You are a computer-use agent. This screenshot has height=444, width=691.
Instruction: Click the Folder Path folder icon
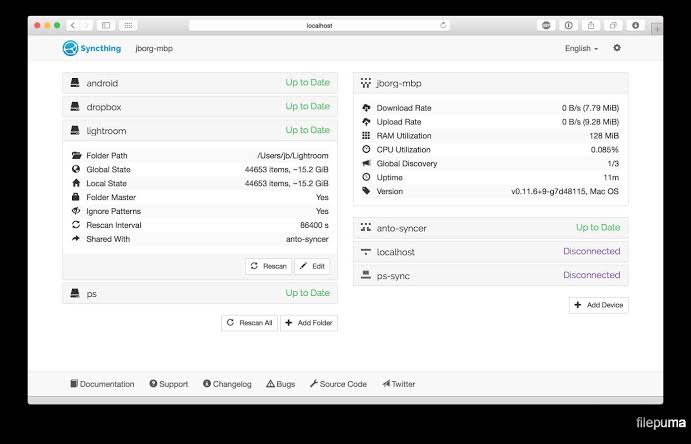(x=76, y=155)
